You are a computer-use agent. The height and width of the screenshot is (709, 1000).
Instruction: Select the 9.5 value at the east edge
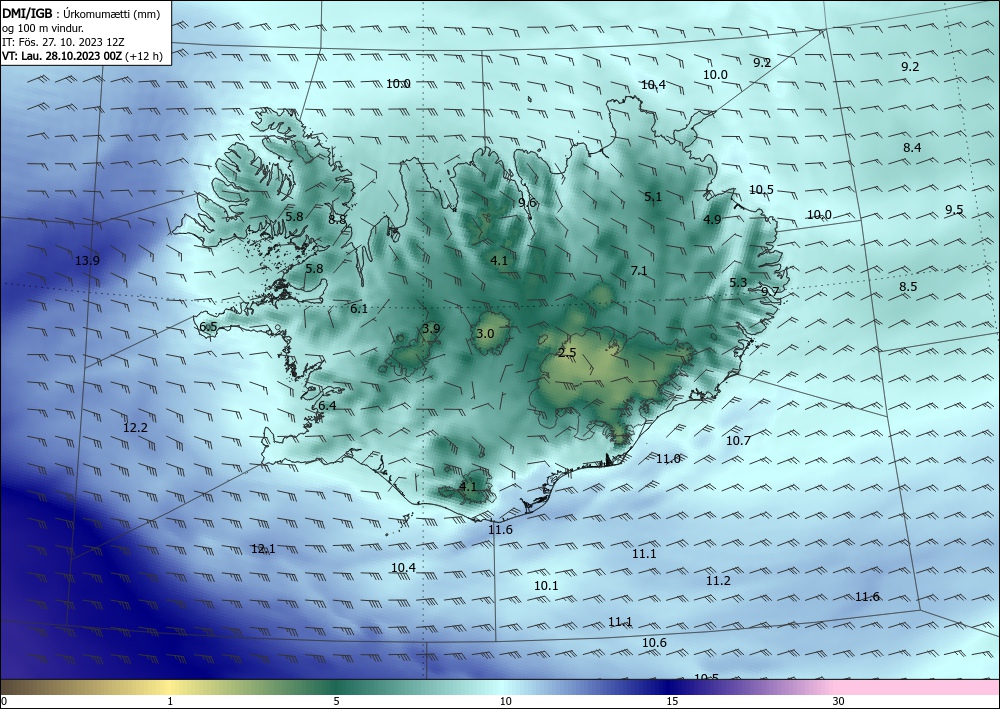(954, 210)
